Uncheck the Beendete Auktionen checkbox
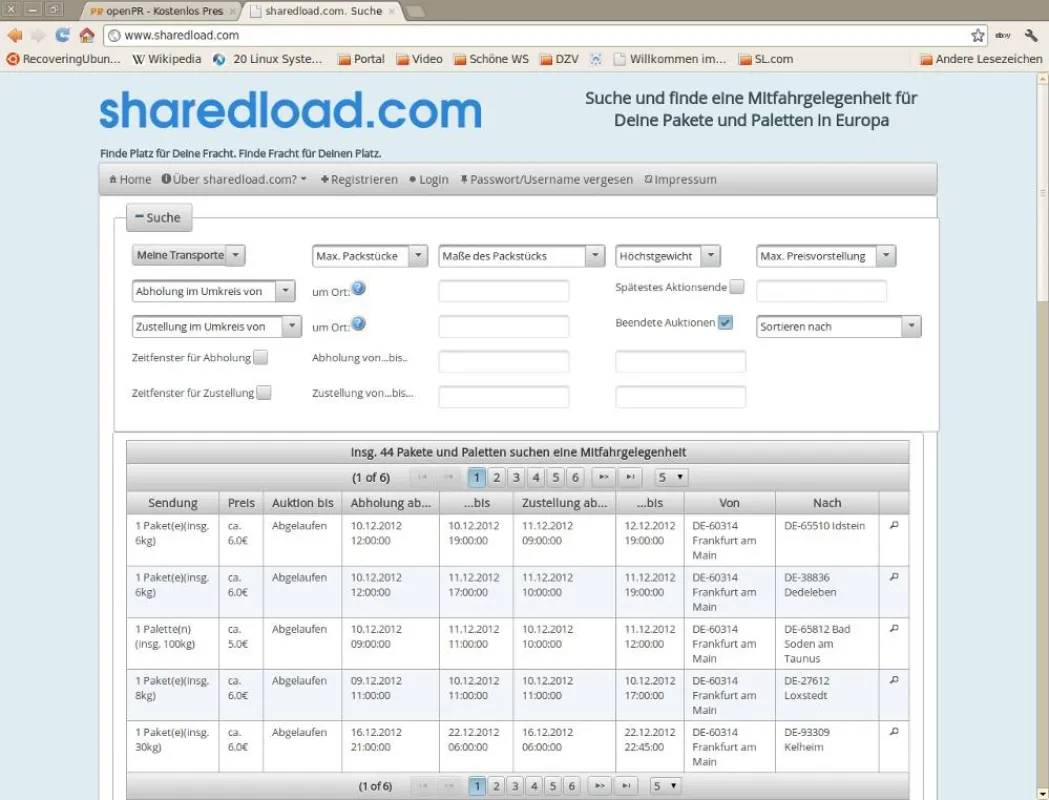 tap(725, 322)
